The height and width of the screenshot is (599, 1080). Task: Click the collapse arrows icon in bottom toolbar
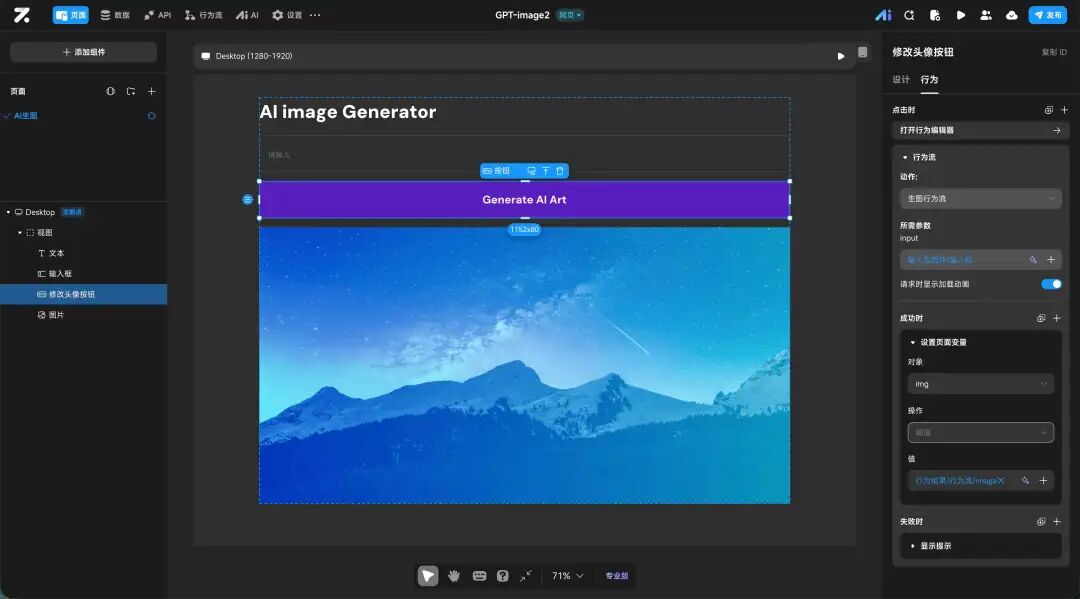(526, 576)
